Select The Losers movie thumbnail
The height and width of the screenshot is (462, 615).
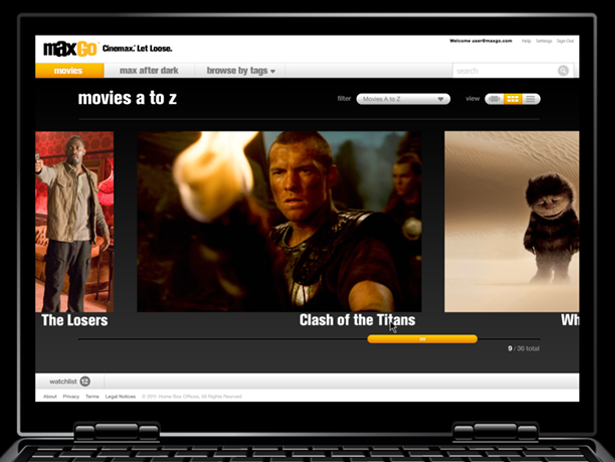pyautogui.click(x=74, y=221)
